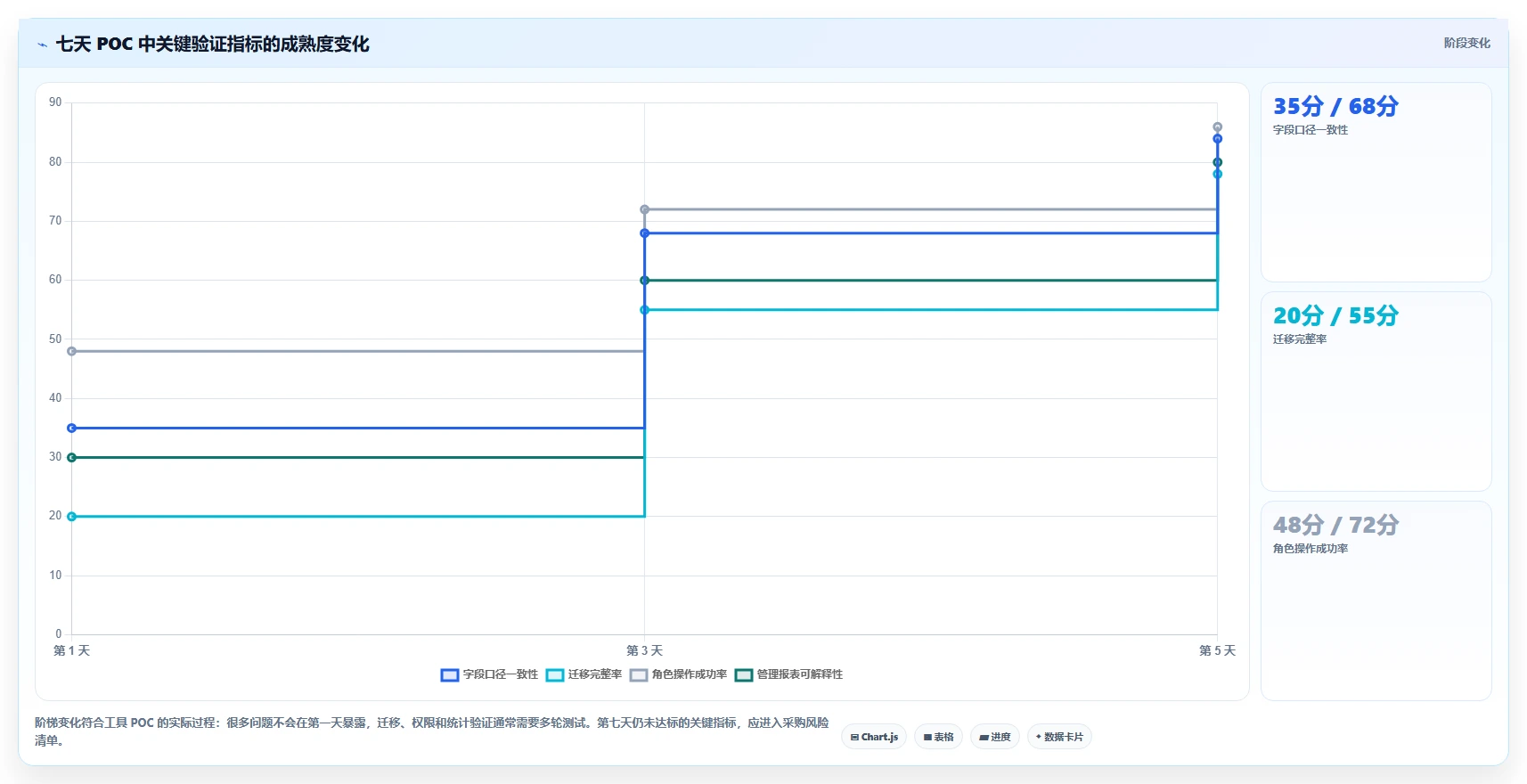Click the blue data point at 68 on day 3
Image resolution: width=1527 pixels, height=784 pixels.
click(644, 233)
